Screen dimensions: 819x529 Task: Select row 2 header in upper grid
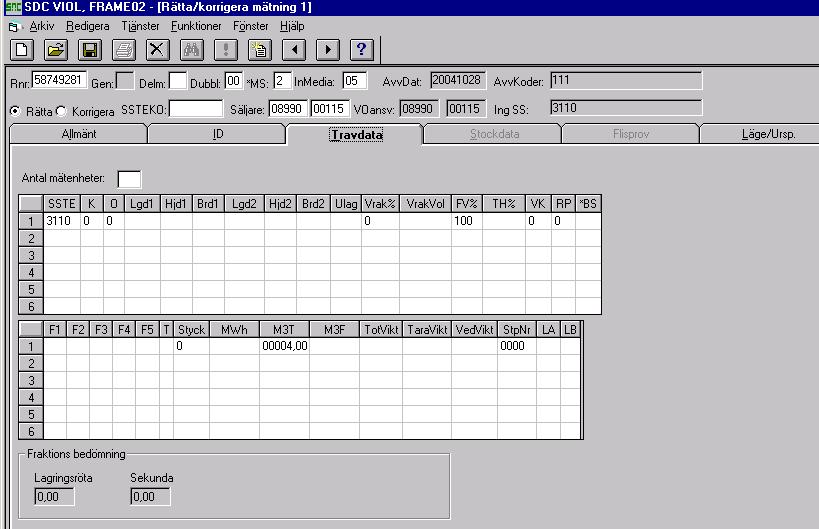[x=31, y=239]
